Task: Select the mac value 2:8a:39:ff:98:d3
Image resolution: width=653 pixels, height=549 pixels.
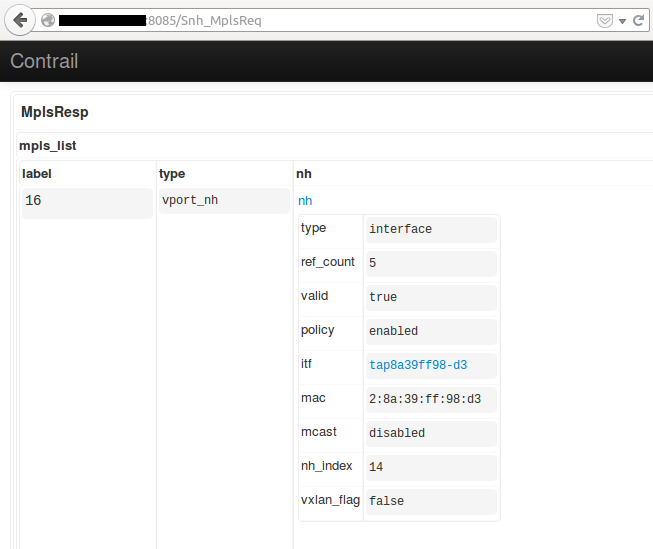Action: 431,399
